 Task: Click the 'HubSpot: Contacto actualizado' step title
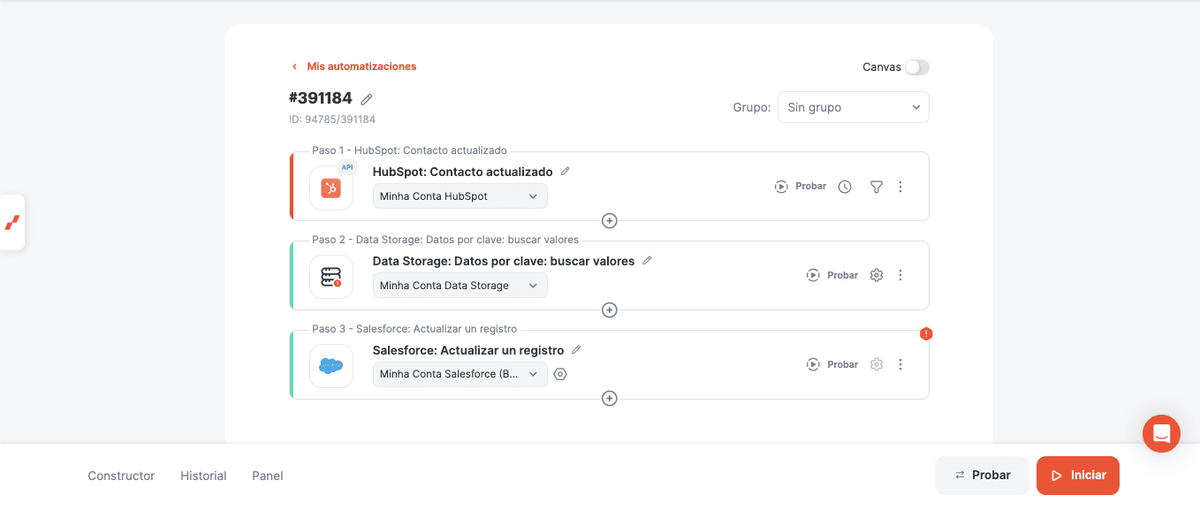[462, 172]
